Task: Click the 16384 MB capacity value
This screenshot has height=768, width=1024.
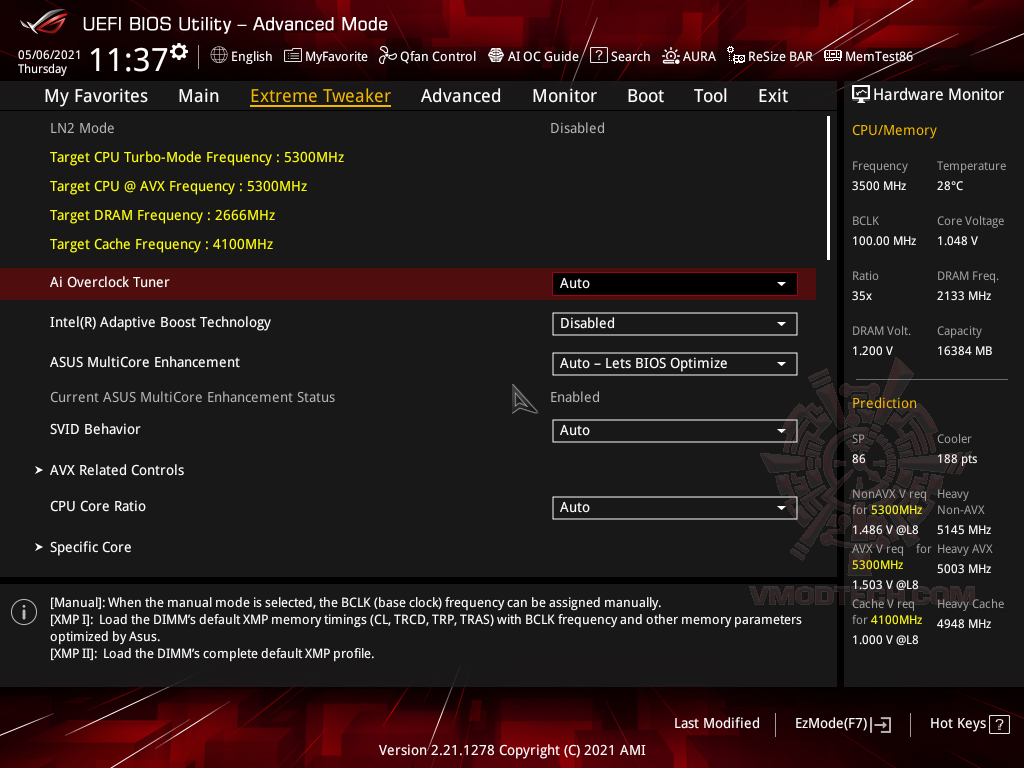Action: point(965,351)
